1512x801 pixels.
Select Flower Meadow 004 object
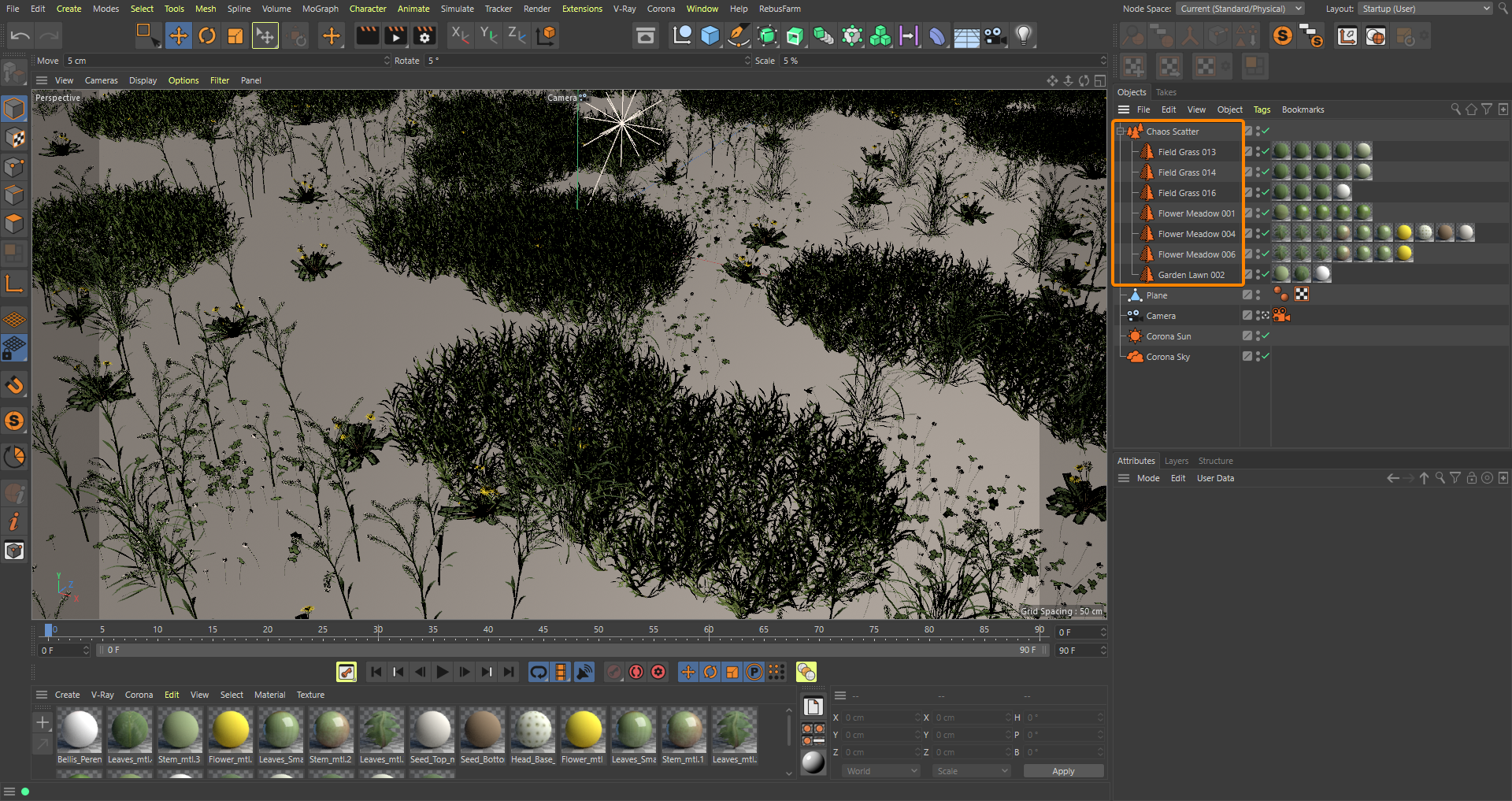(x=1196, y=234)
